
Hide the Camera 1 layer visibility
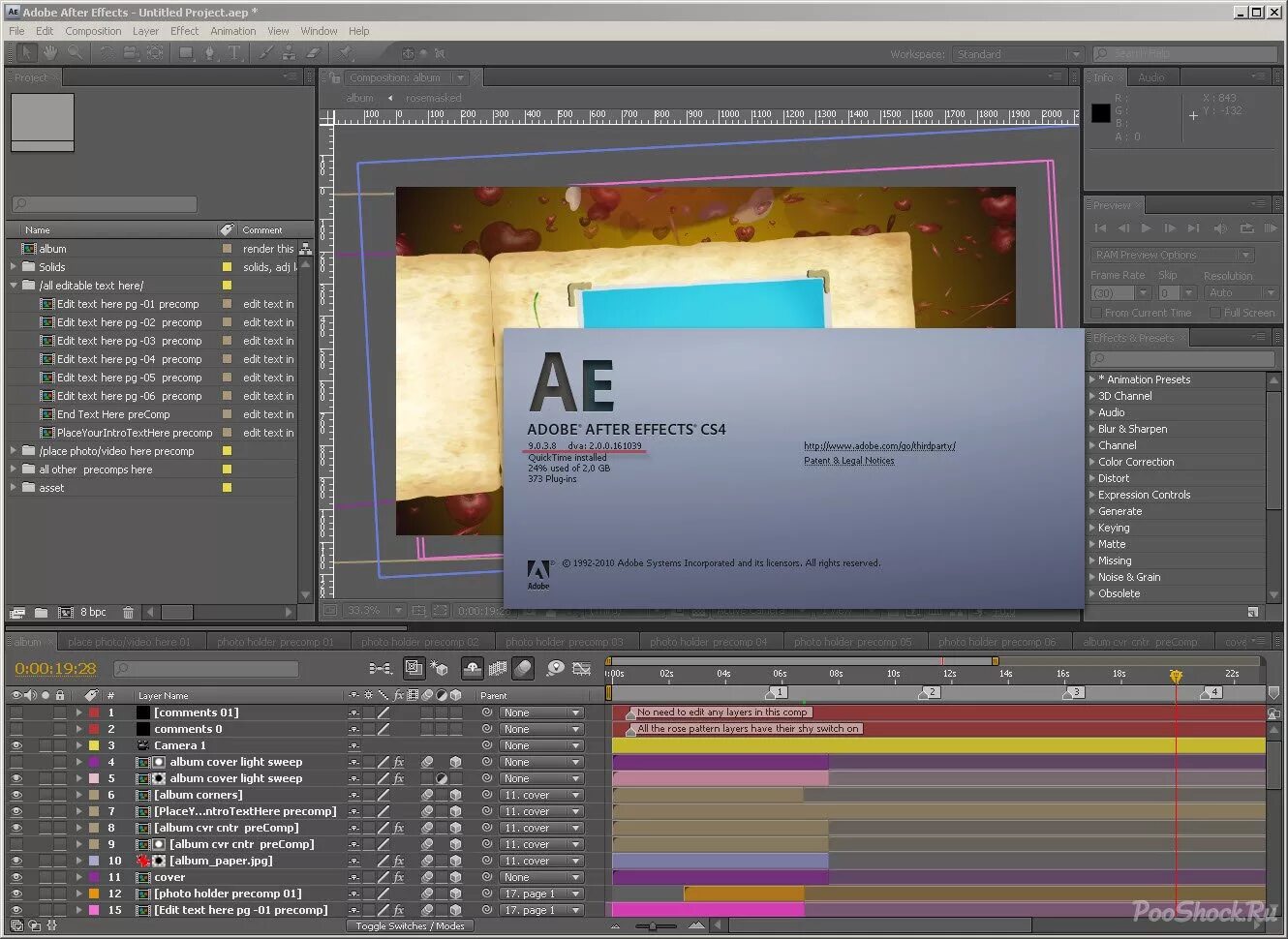coord(17,745)
